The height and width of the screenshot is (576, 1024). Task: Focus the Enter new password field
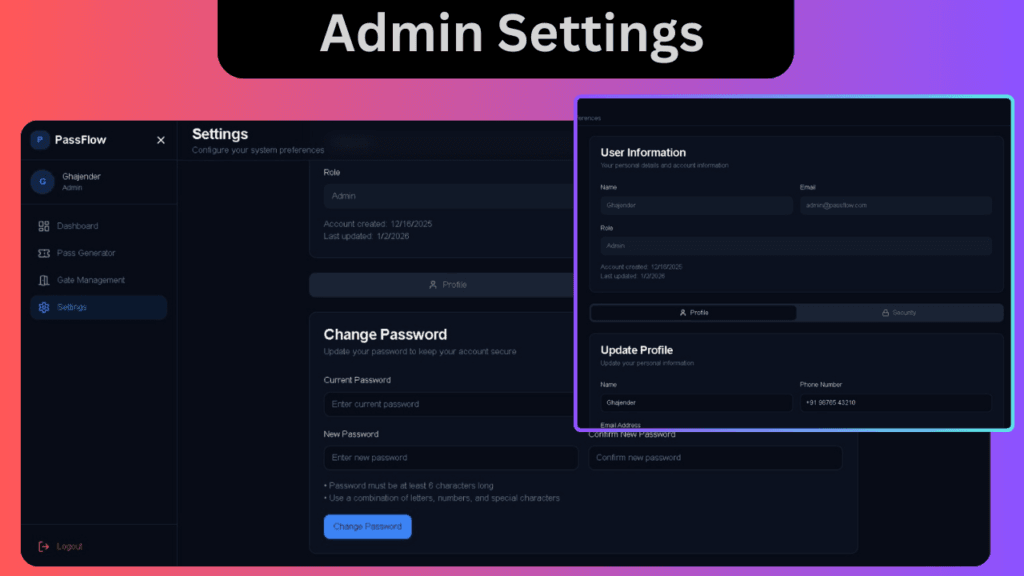[x=451, y=458]
